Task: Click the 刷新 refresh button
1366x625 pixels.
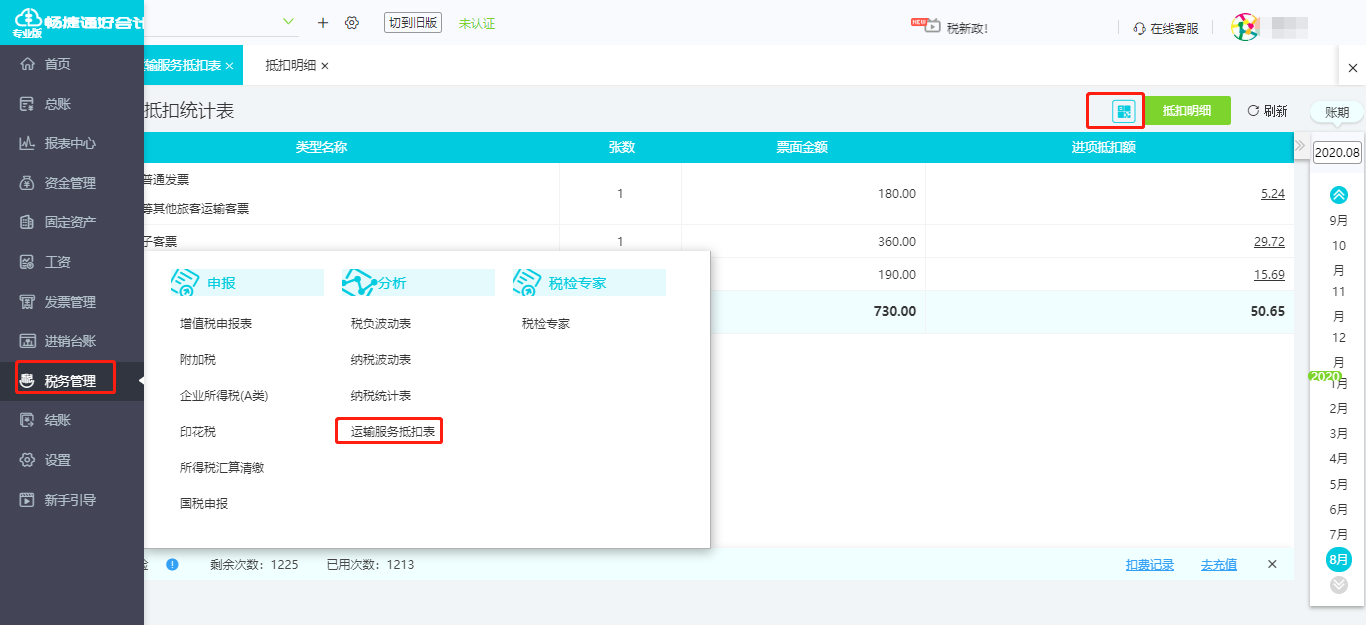Action: tap(1267, 111)
